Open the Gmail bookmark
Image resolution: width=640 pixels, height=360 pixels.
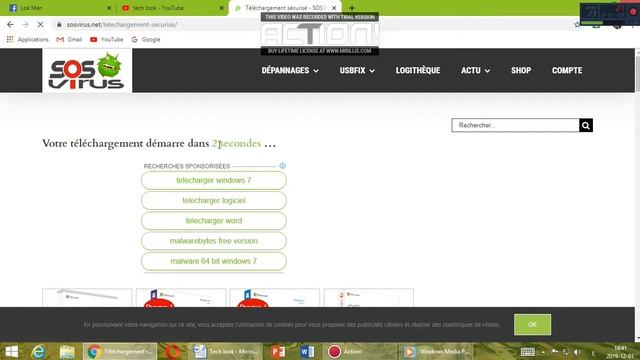point(69,40)
